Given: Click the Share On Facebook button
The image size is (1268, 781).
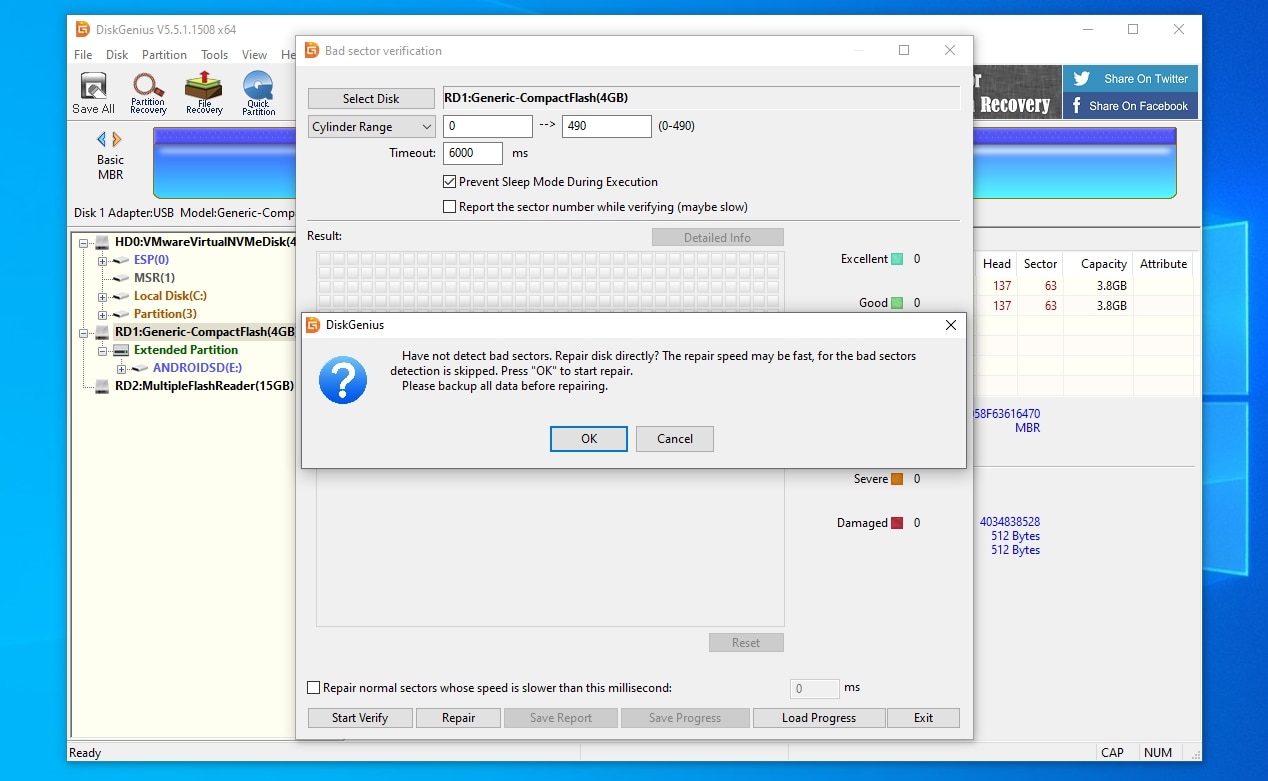Looking at the screenshot, I should [x=1130, y=106].
